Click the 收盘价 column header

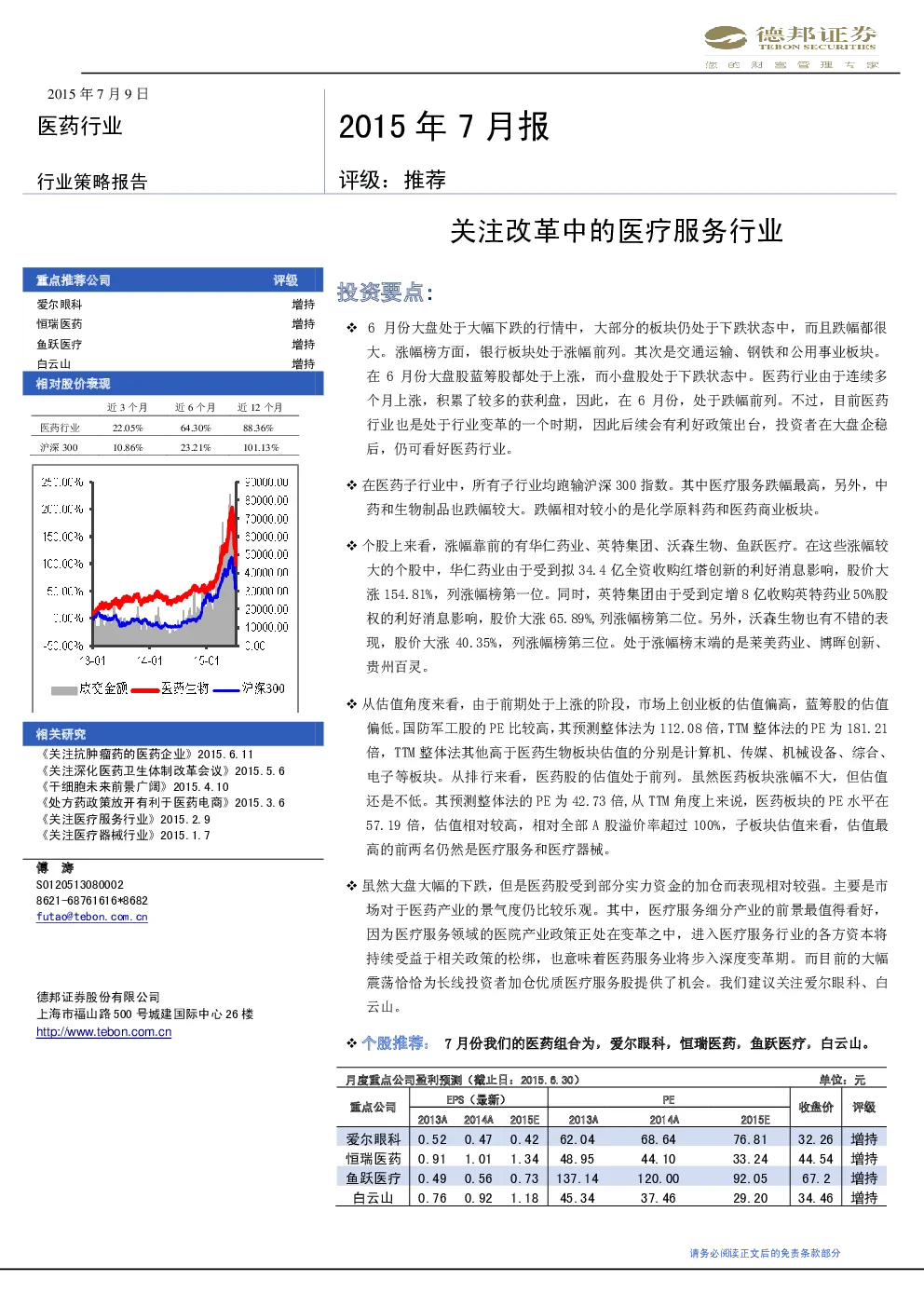(816, 1107)
